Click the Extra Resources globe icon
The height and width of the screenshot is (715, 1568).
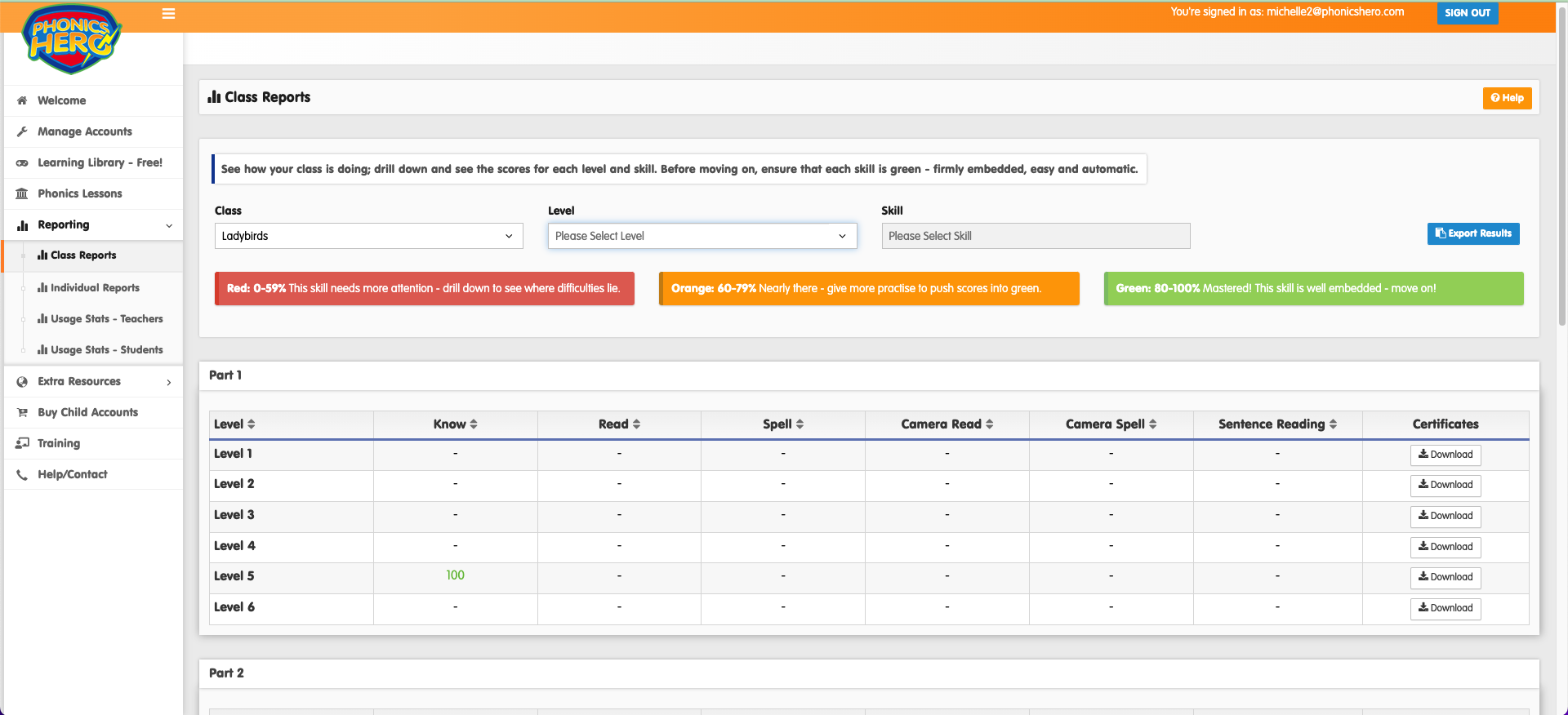(22, 381)
